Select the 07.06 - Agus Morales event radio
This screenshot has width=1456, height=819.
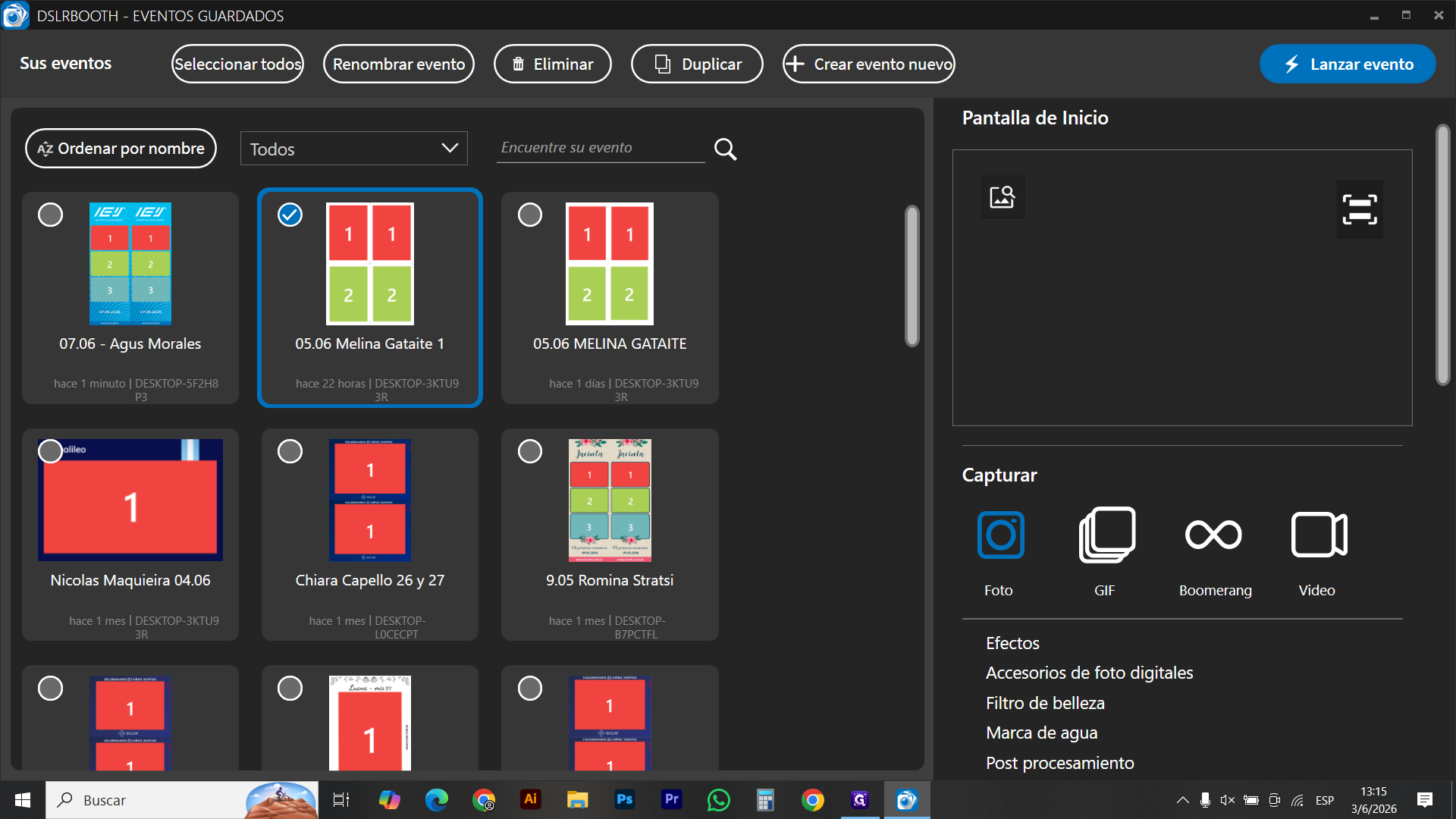pos(50,215)
